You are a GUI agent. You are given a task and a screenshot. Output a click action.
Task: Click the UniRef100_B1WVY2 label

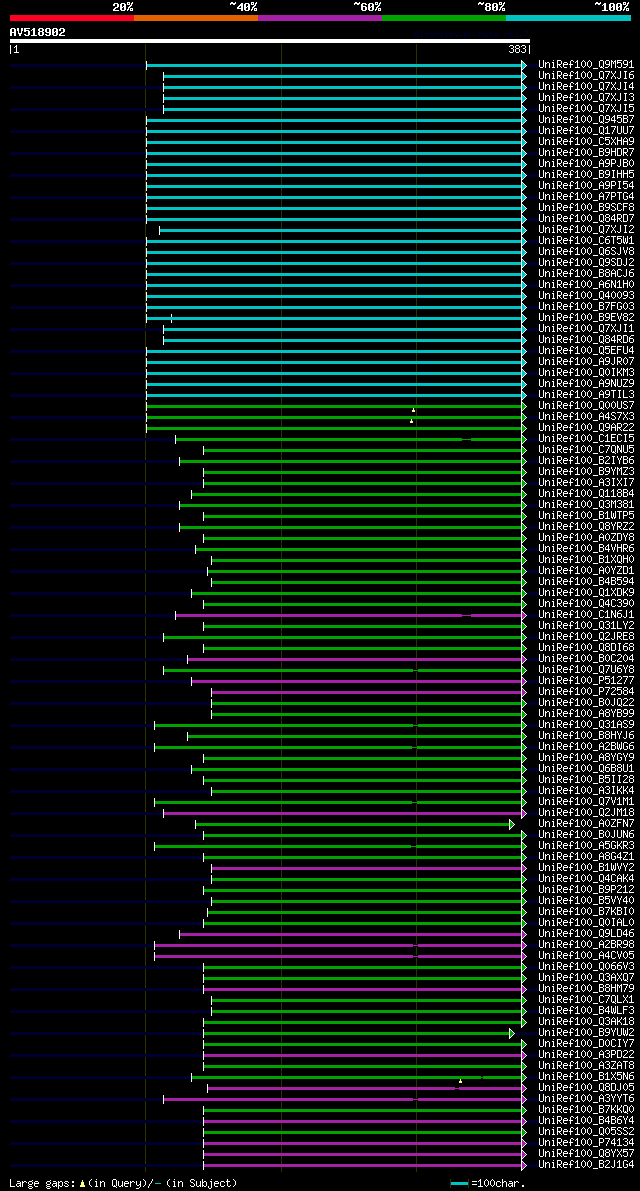click(x=585, y=867)
